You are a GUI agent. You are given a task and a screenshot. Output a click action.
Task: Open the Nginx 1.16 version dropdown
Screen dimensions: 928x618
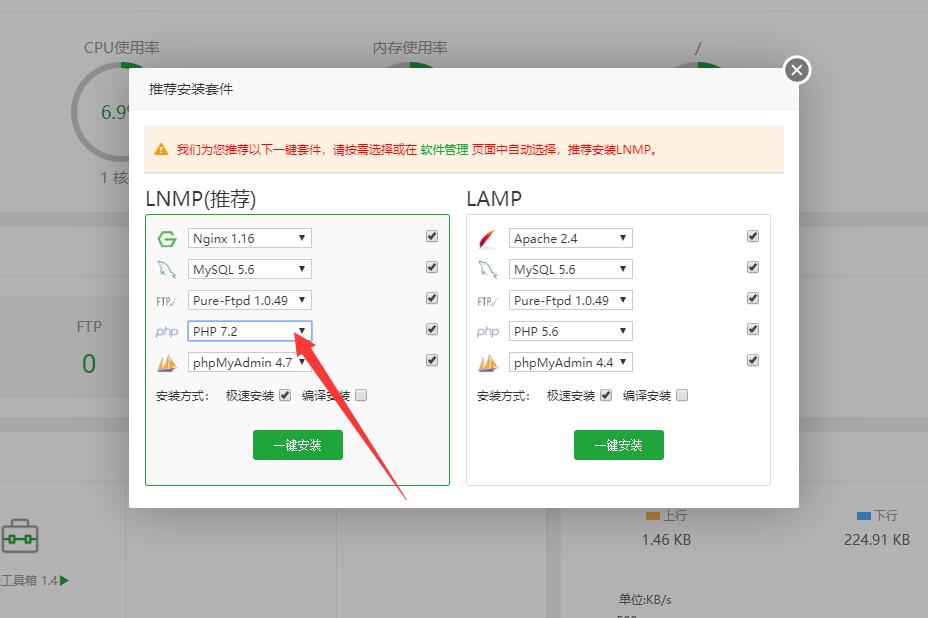(250, 238)
